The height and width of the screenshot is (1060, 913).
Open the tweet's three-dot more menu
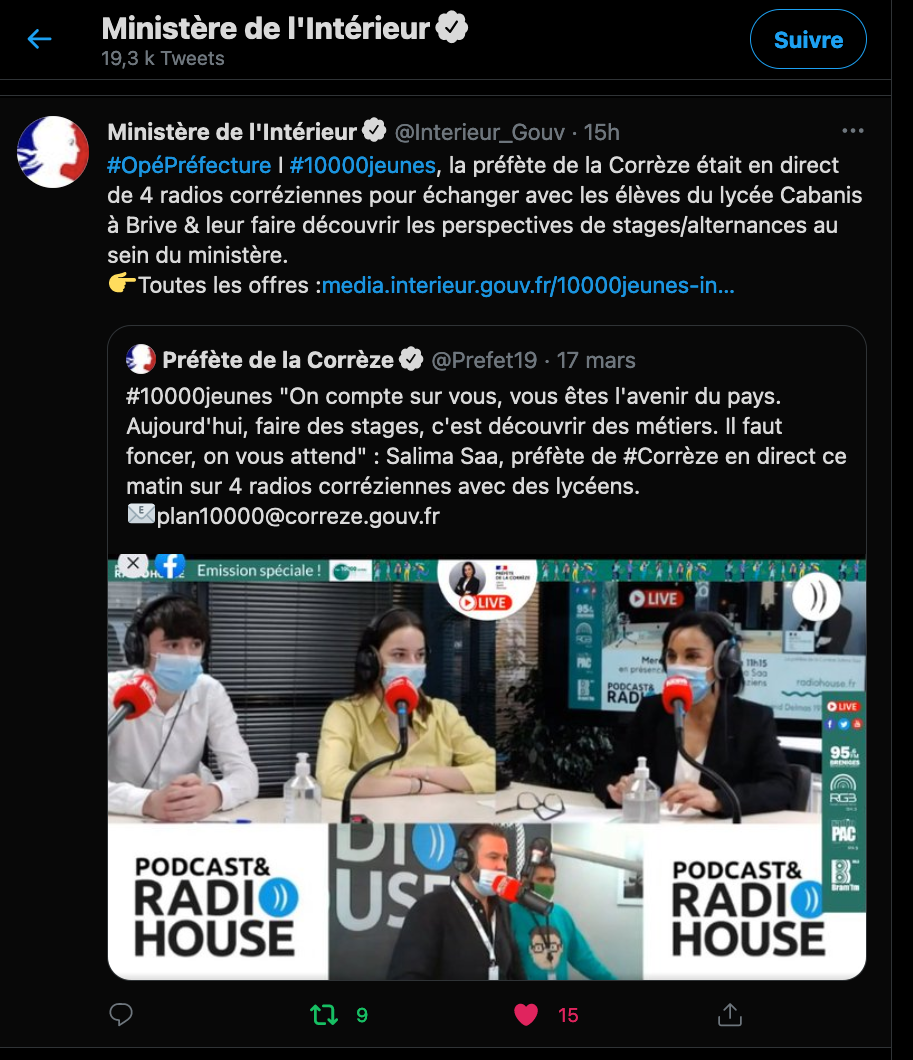[x=853, y=130]
